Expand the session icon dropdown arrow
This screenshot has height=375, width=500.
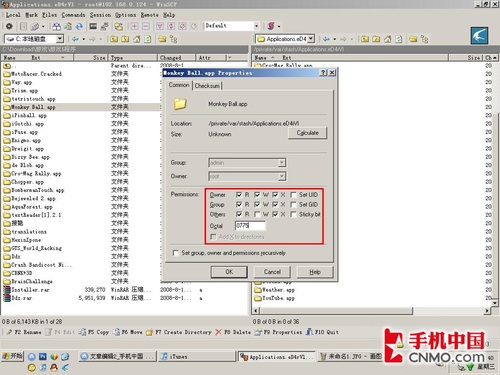279,26
